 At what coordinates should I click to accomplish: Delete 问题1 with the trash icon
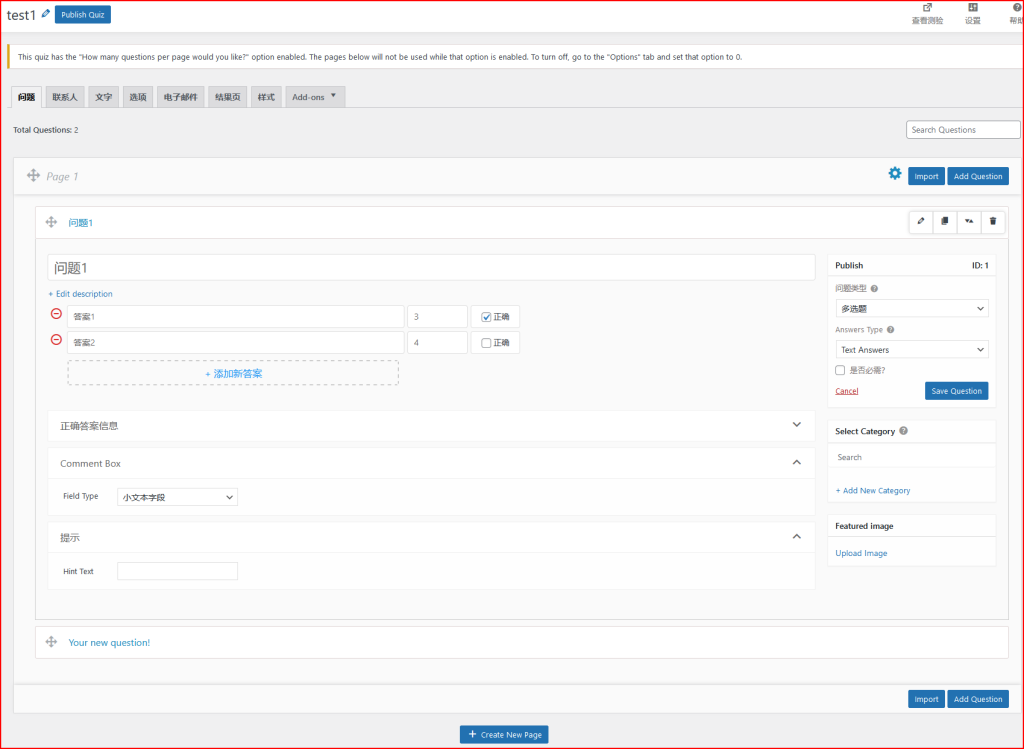click(992, 221)
